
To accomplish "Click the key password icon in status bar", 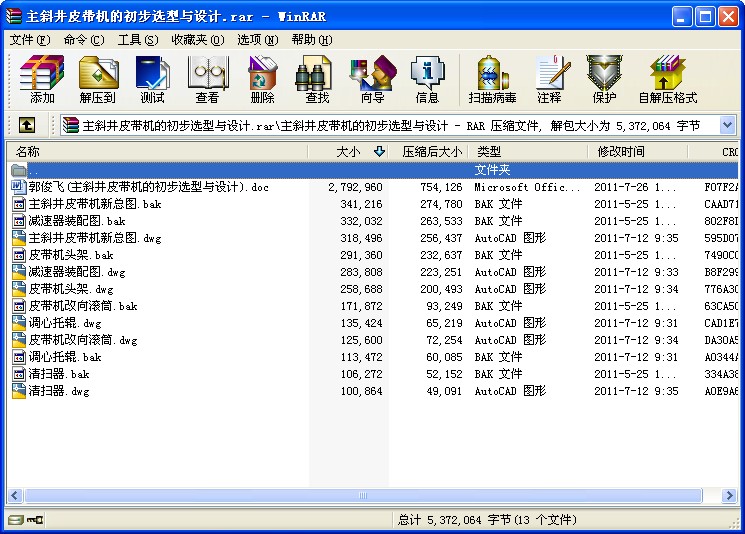I will [35, 520].
